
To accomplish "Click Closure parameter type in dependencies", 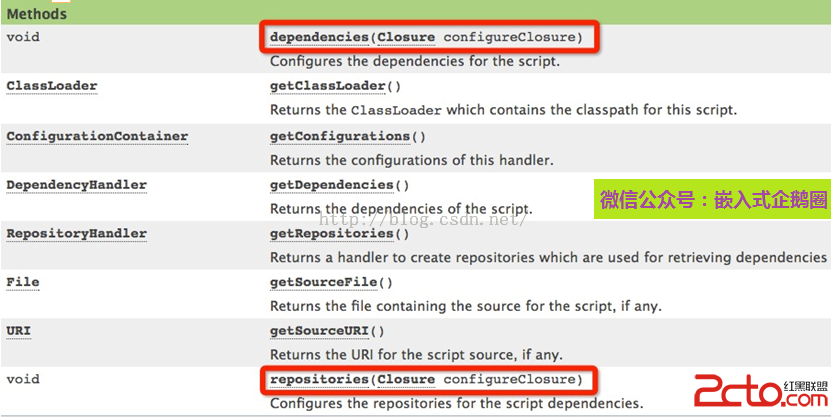I will (x=406, y=37).
